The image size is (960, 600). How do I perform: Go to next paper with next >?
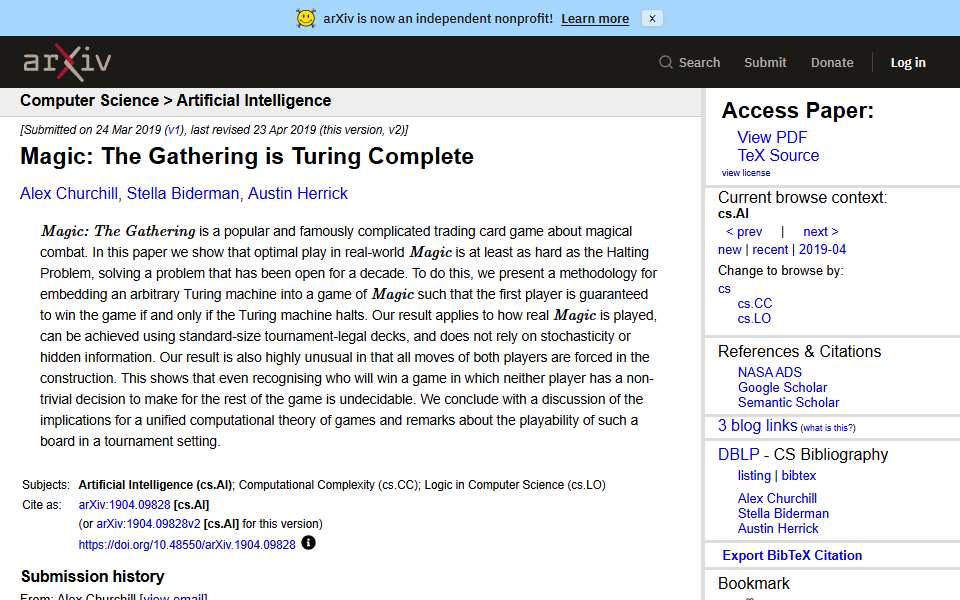(x=820, y=231)
